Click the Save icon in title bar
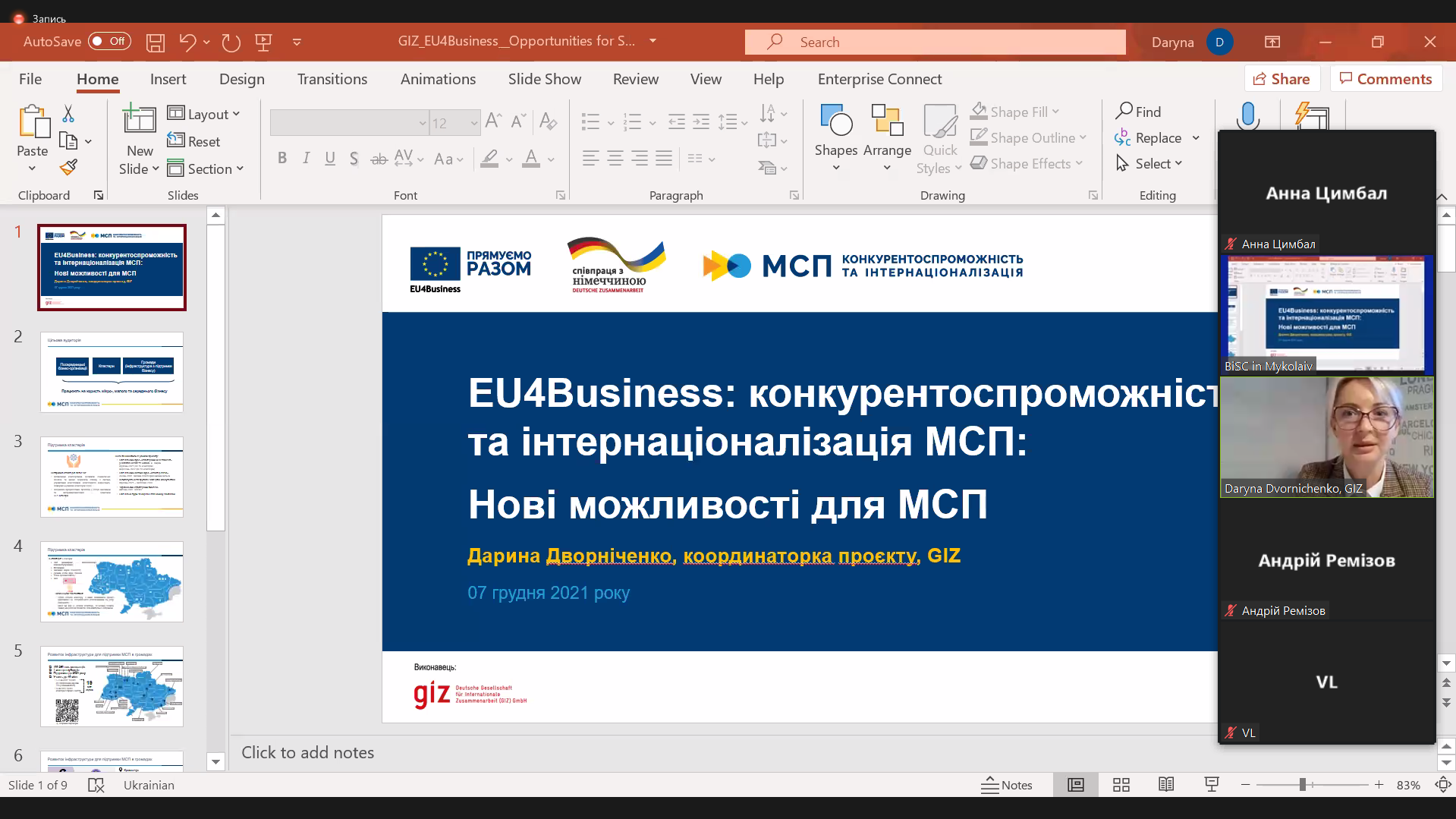This screenshot has height=819, width=1456. coord(156,42)
